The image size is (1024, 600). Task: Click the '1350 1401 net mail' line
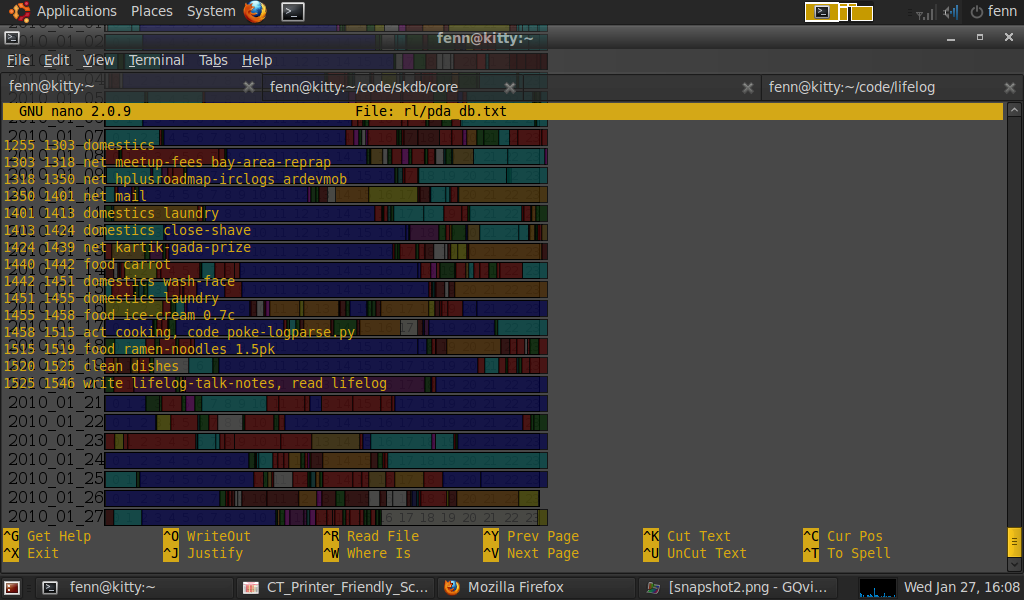pos(75,196)
